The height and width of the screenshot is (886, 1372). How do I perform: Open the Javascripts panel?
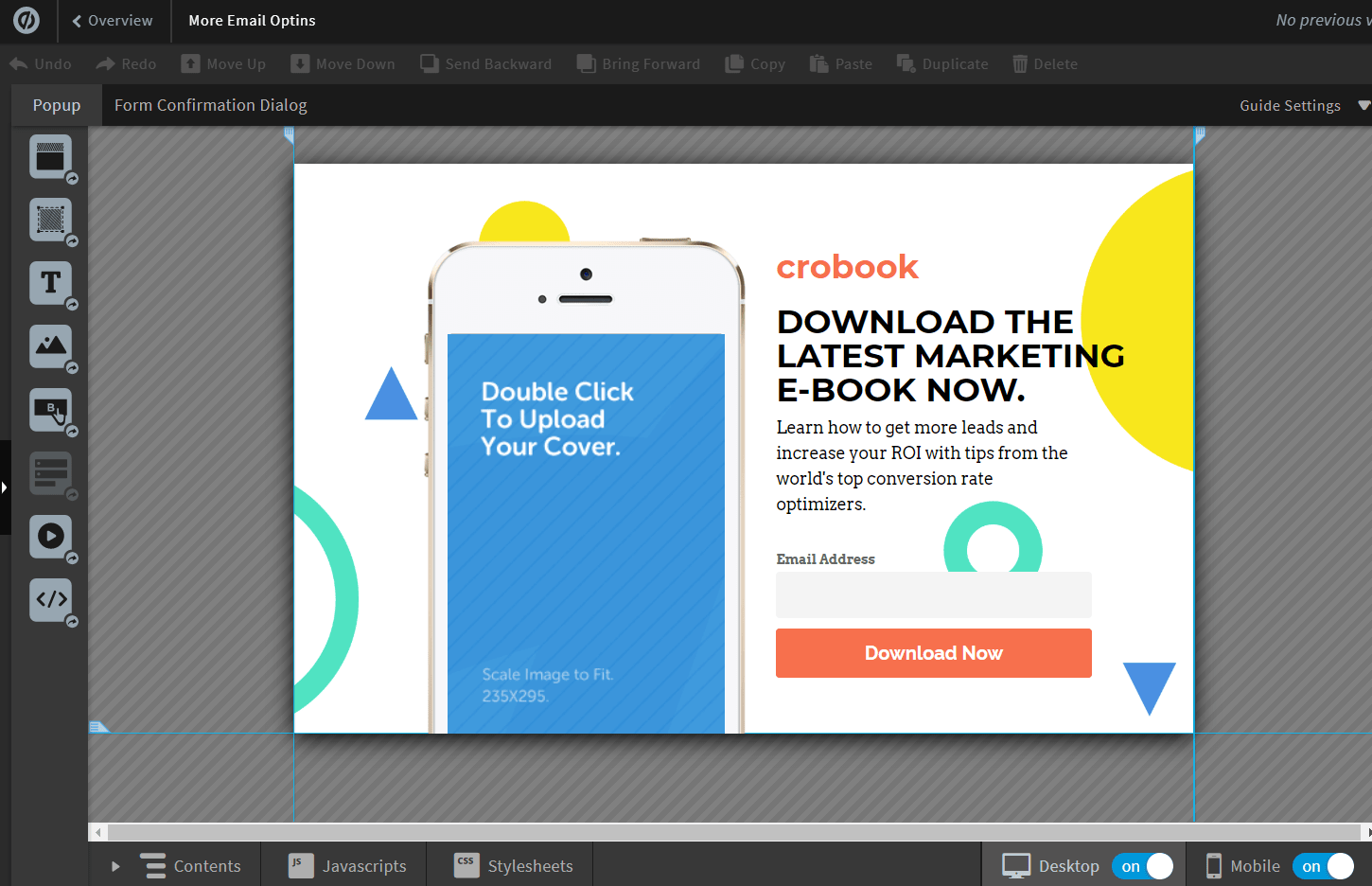(x=347, y=866)
